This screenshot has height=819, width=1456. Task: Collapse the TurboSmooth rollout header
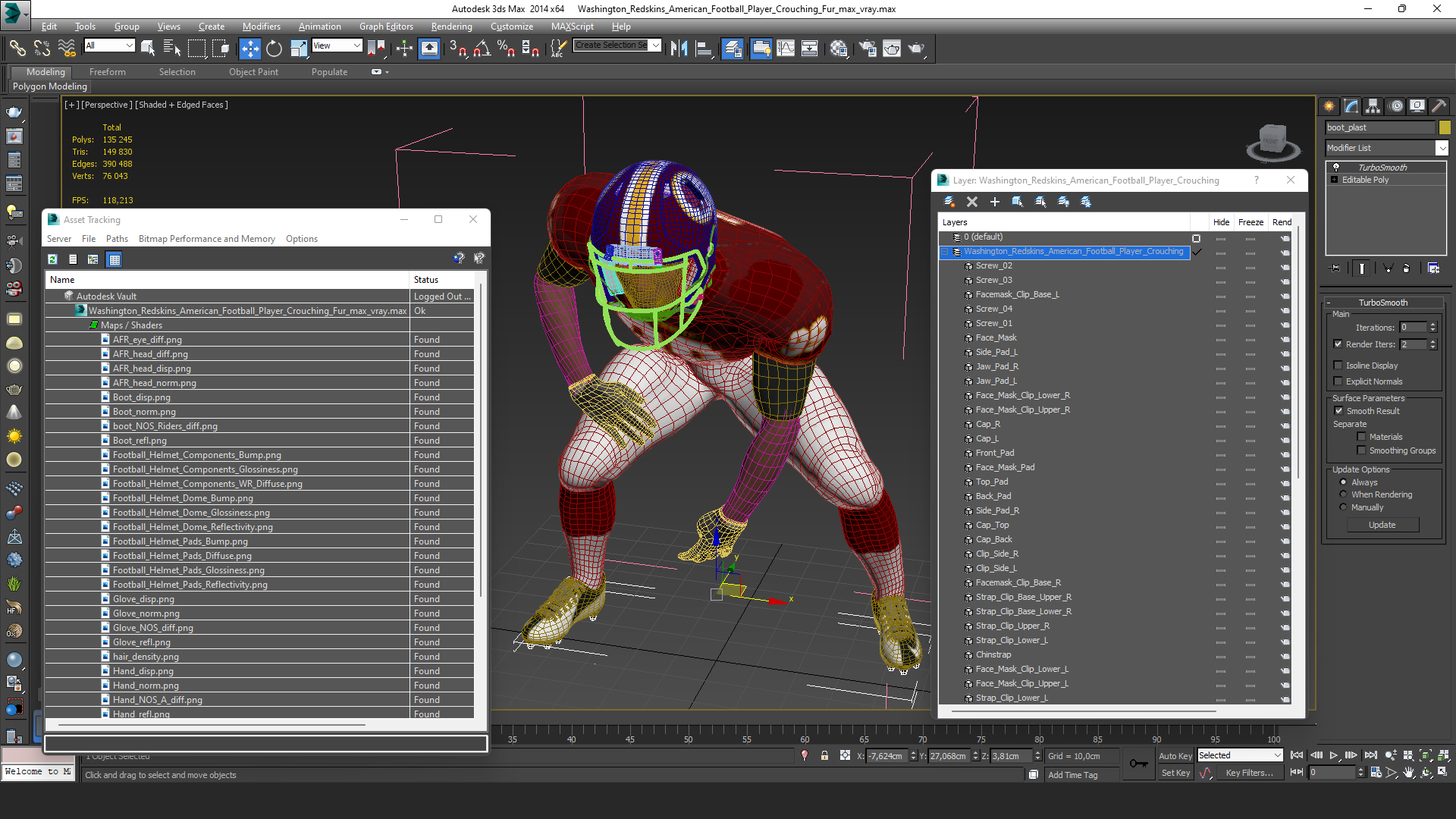[x=1382, y=303]
